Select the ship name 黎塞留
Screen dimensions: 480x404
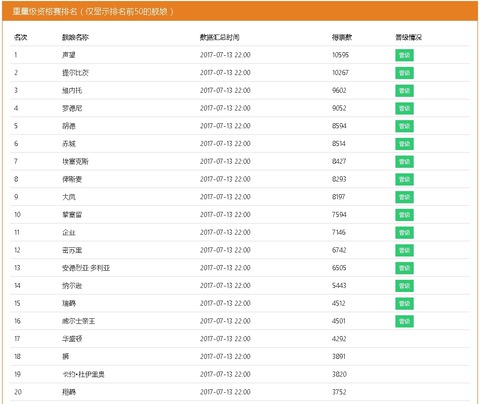click(72, 214)
